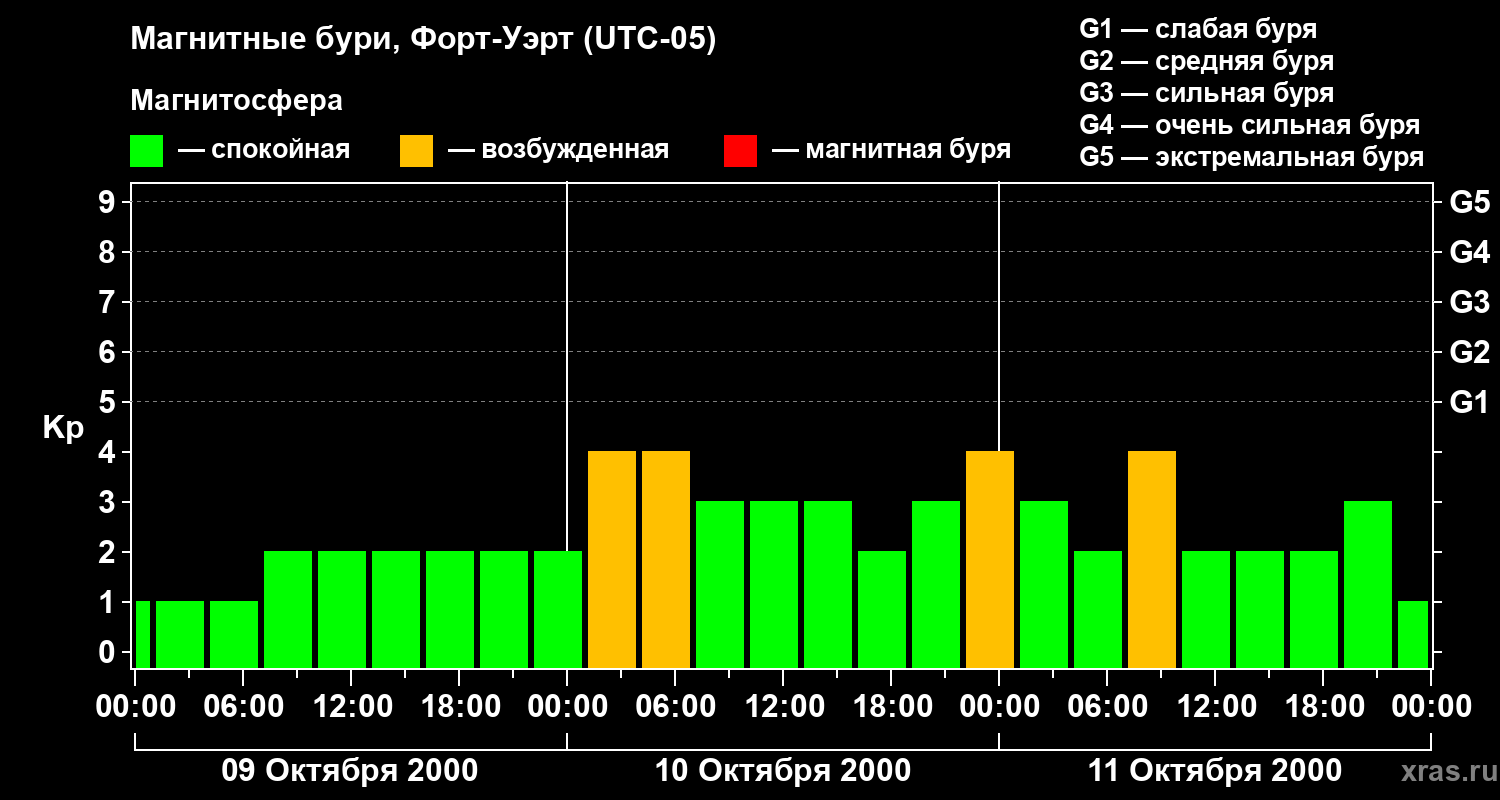Select the chart title 'Магнитные бури, Форт-Уэрт (UTC-05)'

tap(423, 40)
